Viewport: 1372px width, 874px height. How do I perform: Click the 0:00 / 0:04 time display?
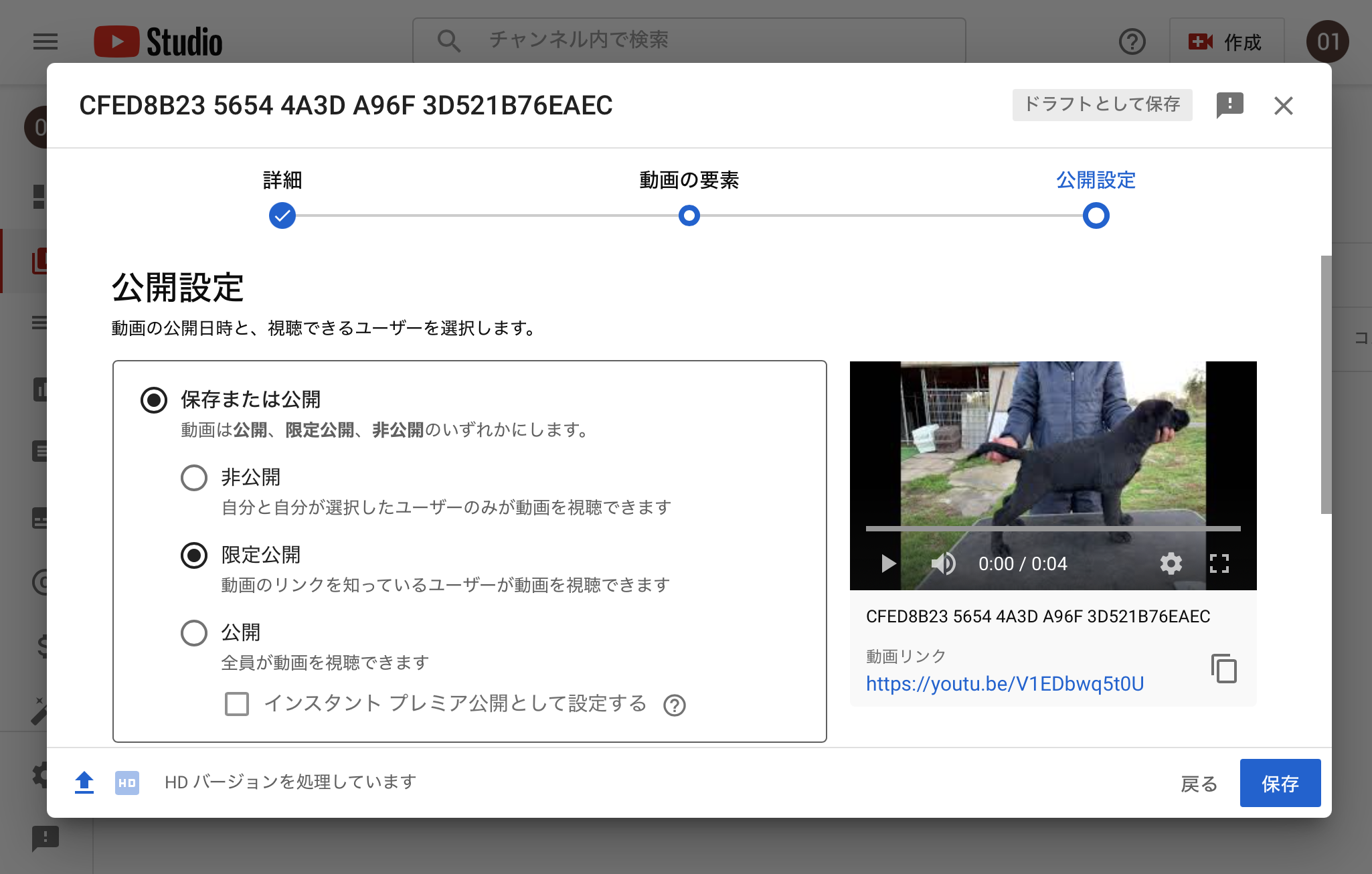[x=1023, y=564]
